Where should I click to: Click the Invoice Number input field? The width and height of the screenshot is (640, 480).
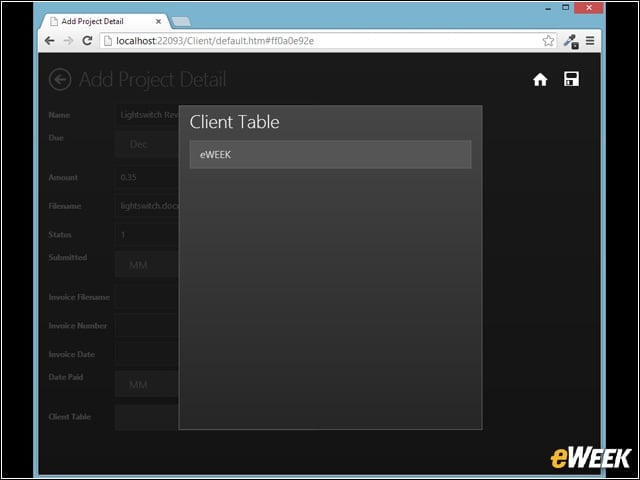click(x=147, y=326)
